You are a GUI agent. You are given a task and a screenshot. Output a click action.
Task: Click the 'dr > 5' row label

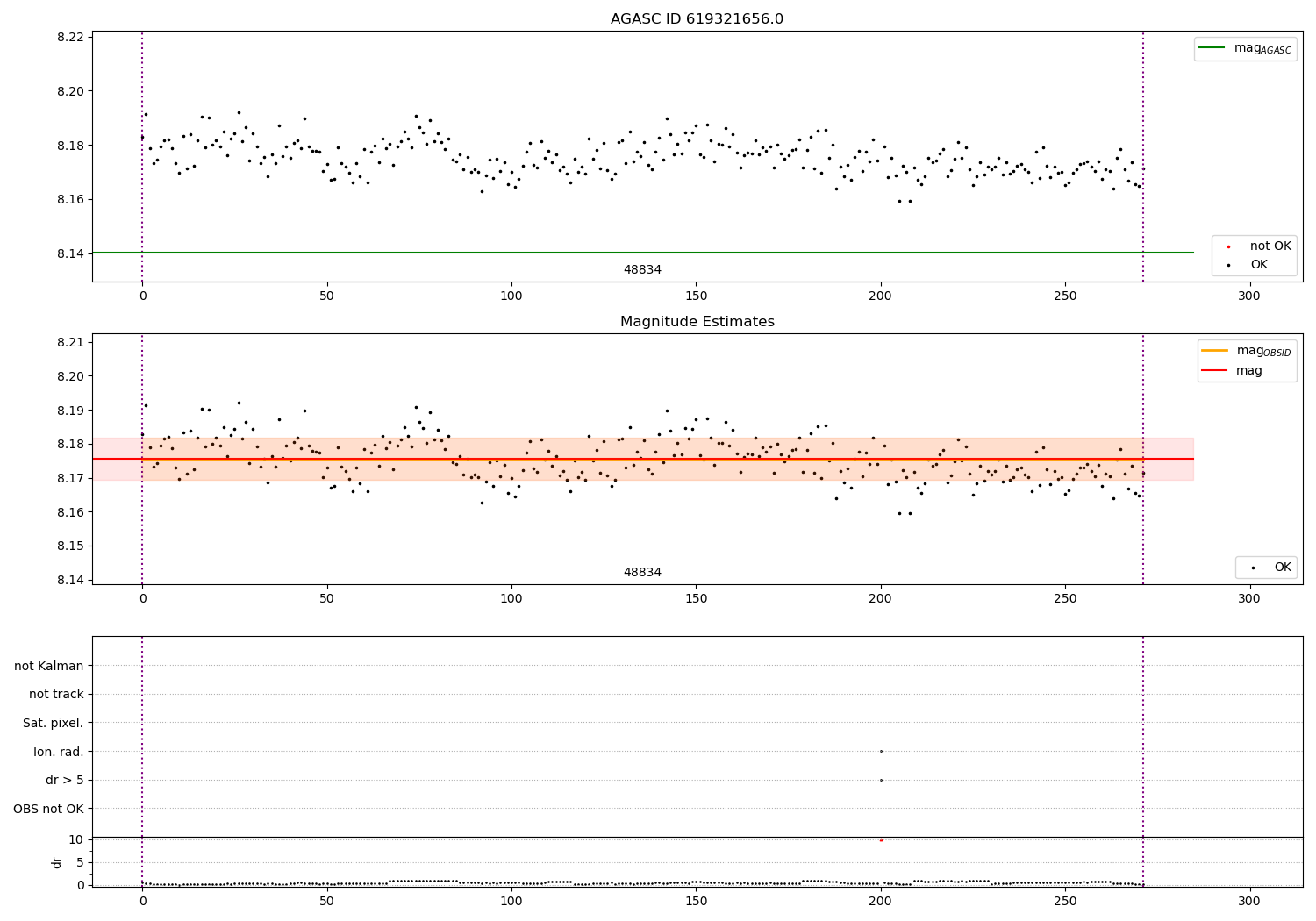pos(65,781)
